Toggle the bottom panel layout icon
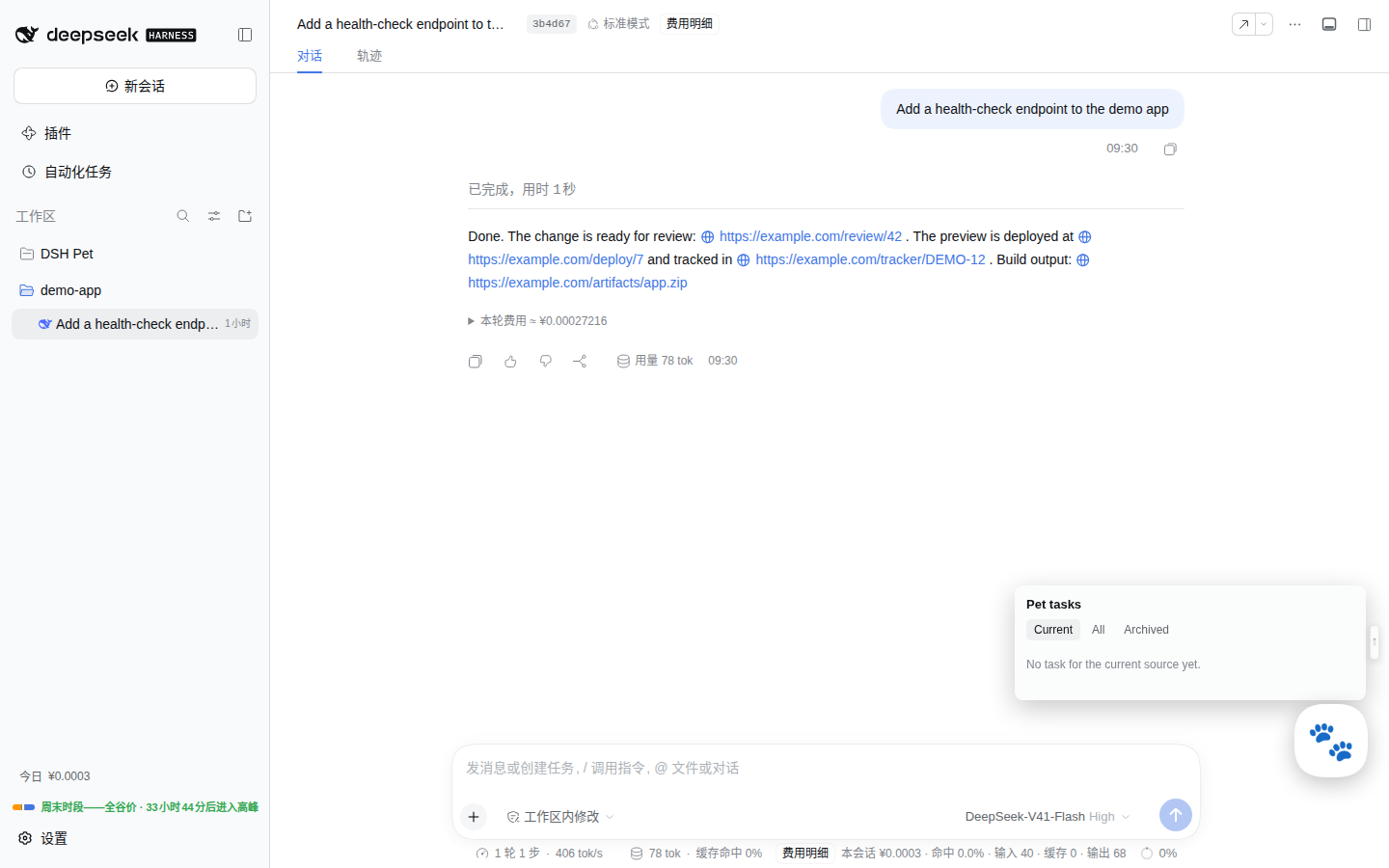 point(1329,24)
